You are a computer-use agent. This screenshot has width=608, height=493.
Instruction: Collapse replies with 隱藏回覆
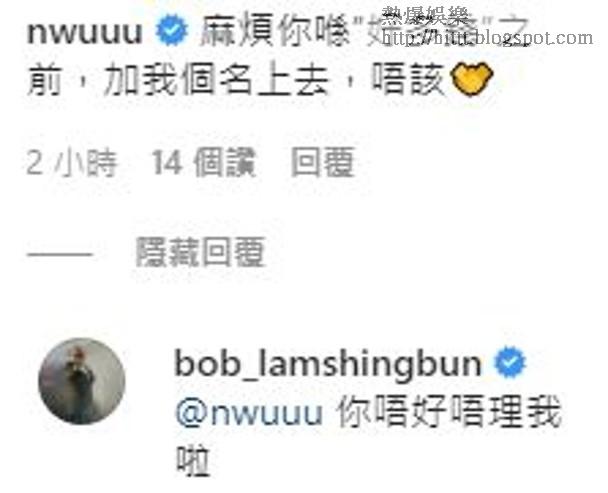pyautogui.click(x=200, y=252)
